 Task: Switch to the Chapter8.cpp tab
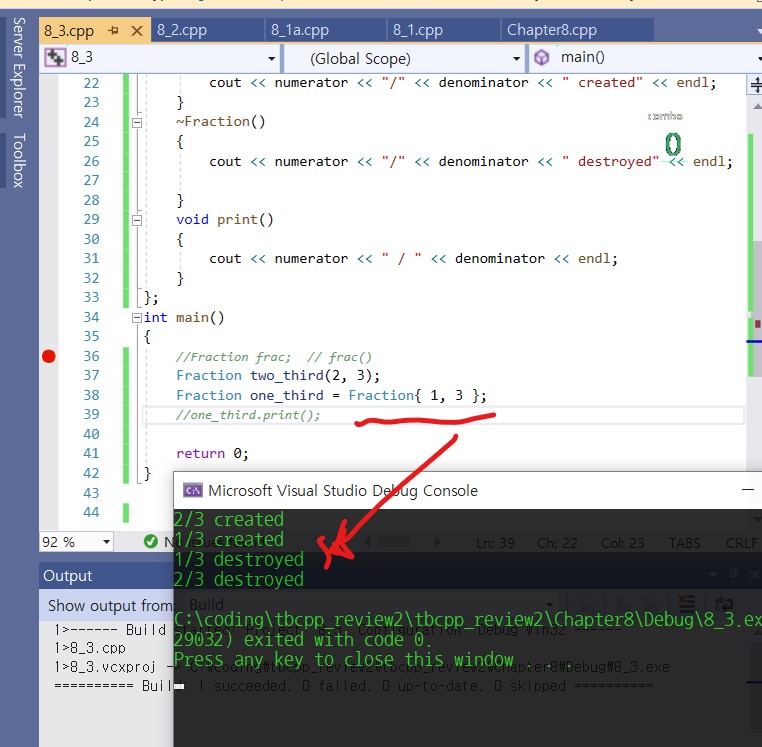[551, 30]
